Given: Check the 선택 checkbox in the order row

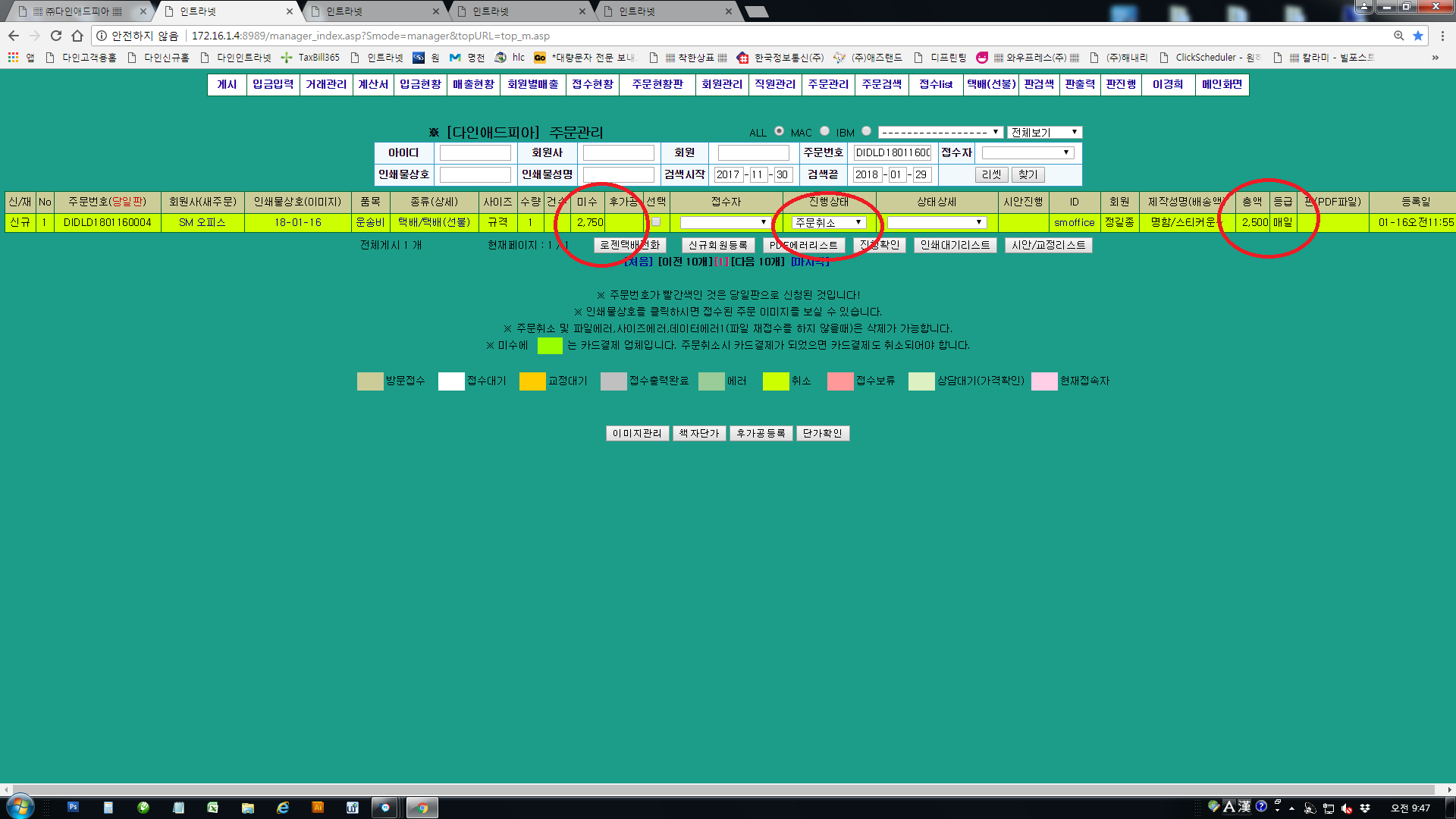Looking at the screenshot, I should click(656, 221).
